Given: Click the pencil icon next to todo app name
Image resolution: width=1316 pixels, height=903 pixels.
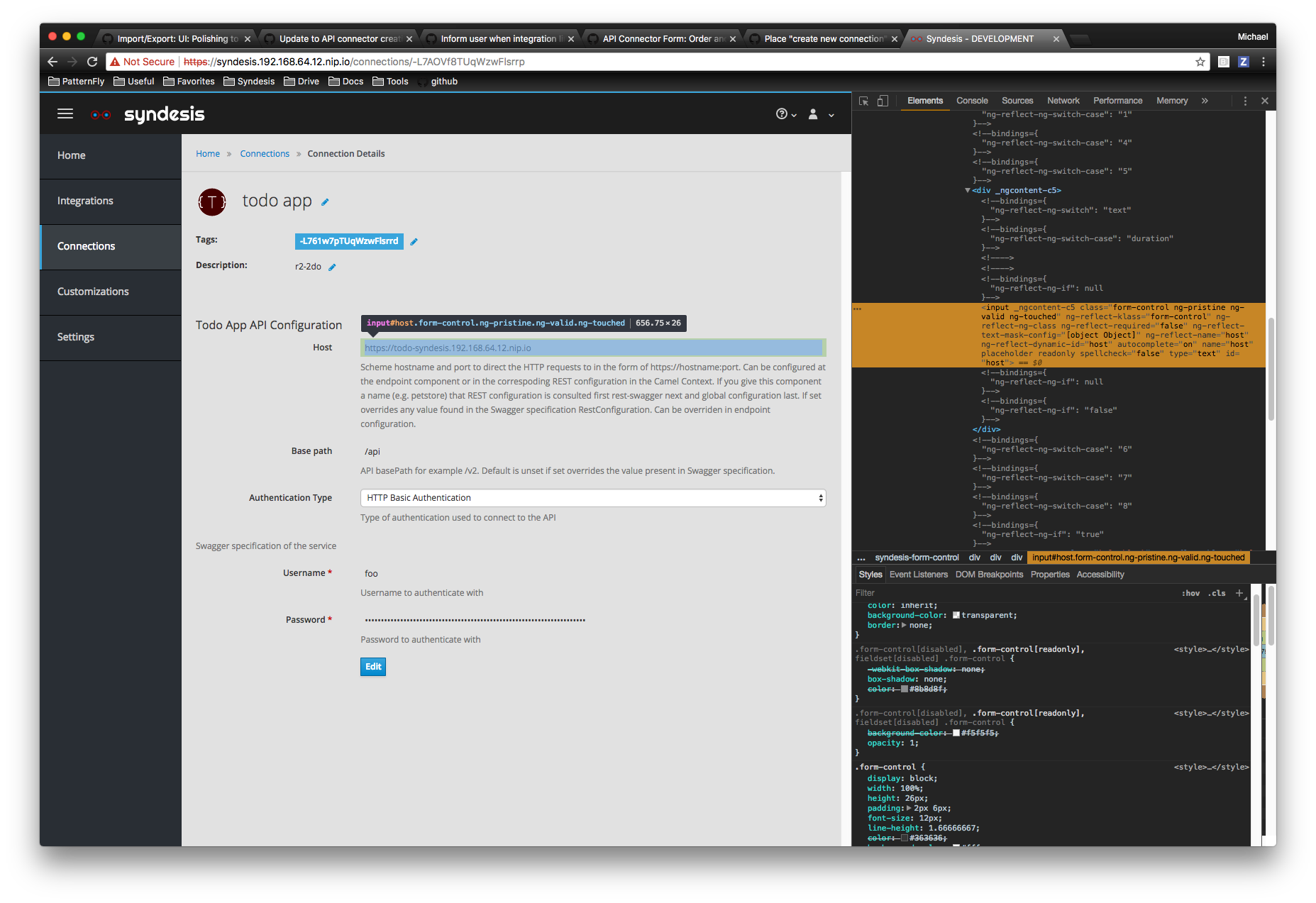Looking at the screenshot, I should [325, 202].
